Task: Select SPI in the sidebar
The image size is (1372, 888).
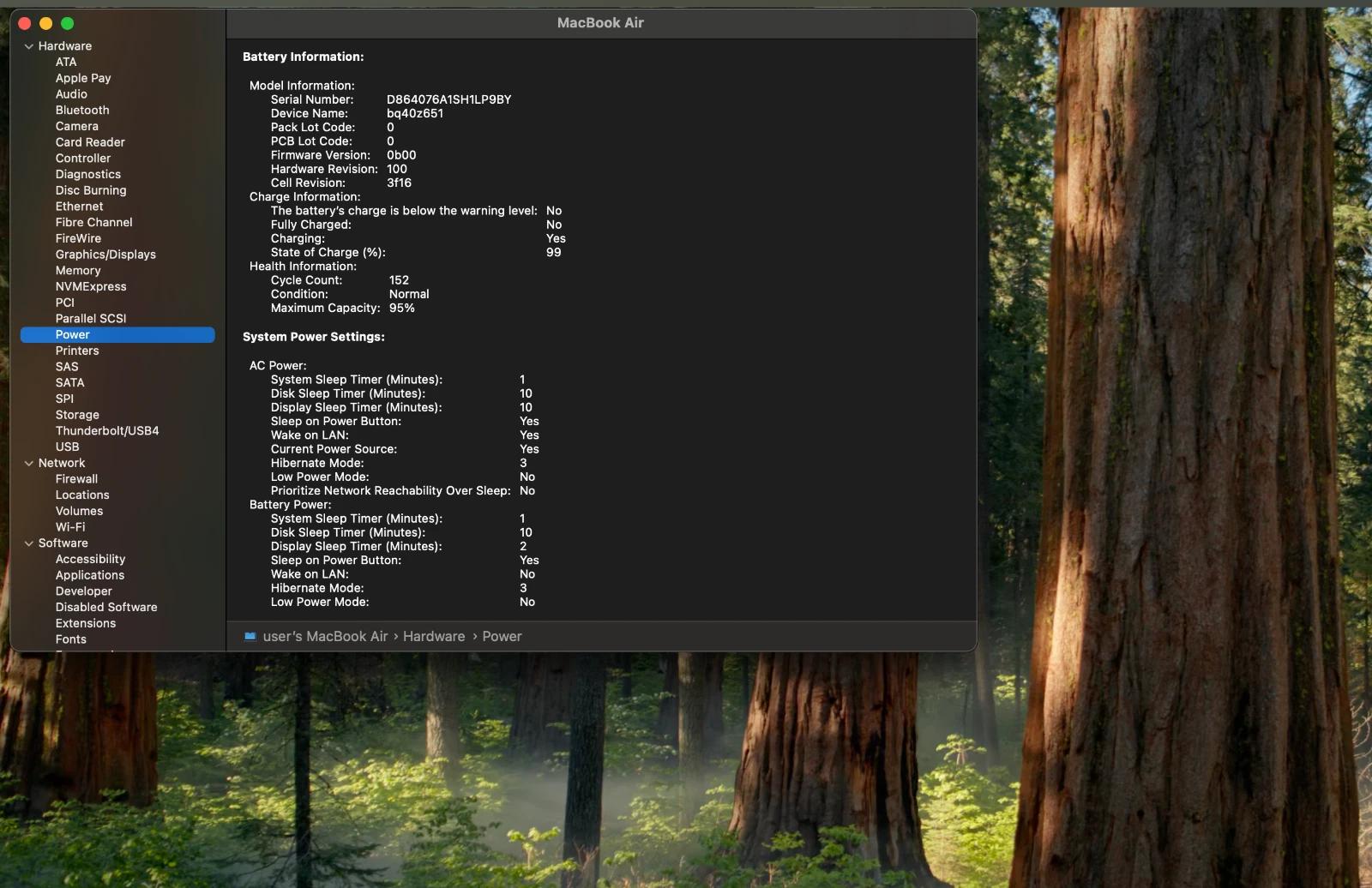Action: pyautogui.click(x=64, y=399)
